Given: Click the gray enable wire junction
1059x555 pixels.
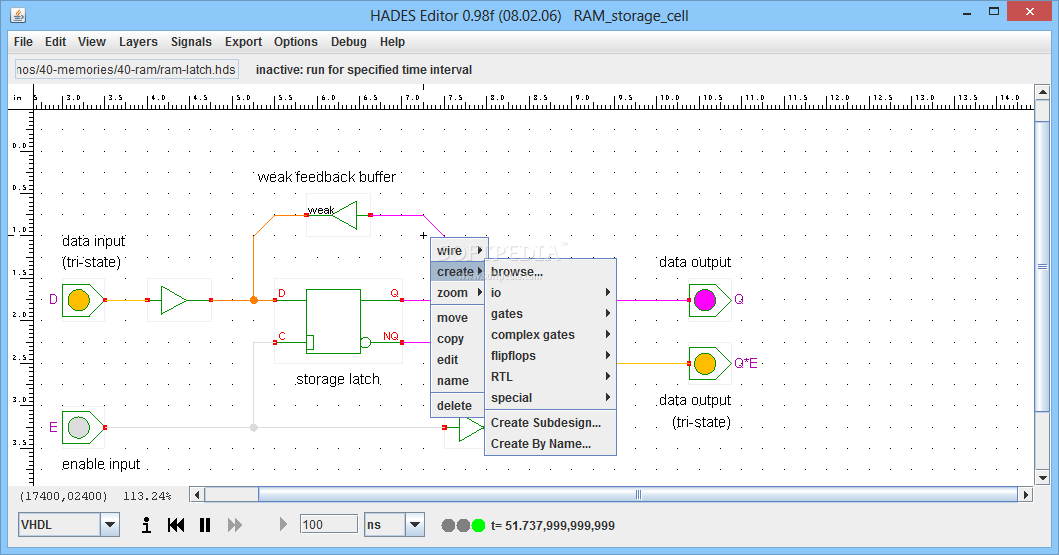Looking at the screenshot, I should [254, 427].
